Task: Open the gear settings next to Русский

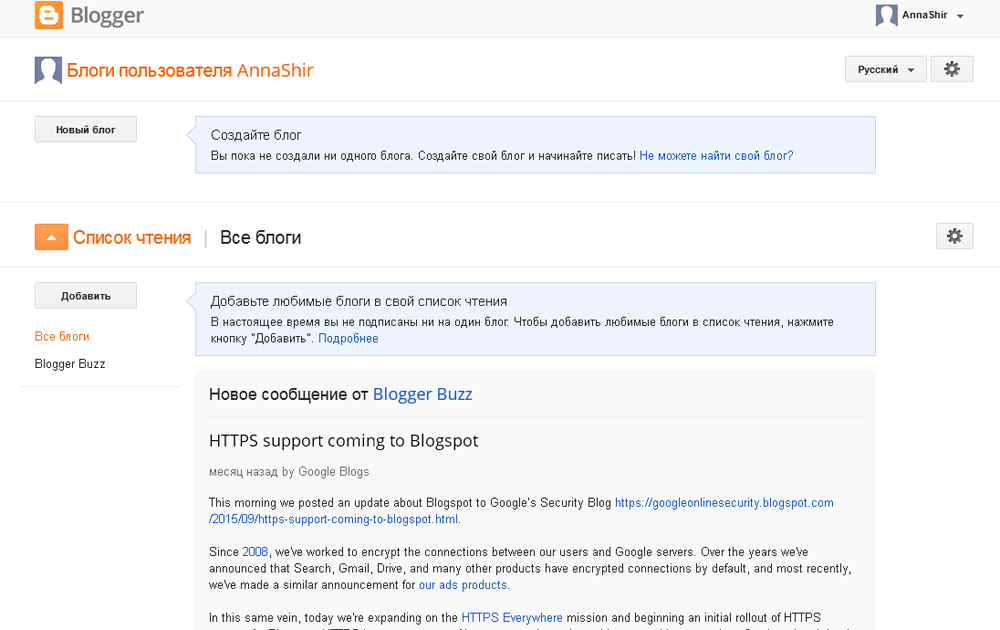Action: (952, 70)
